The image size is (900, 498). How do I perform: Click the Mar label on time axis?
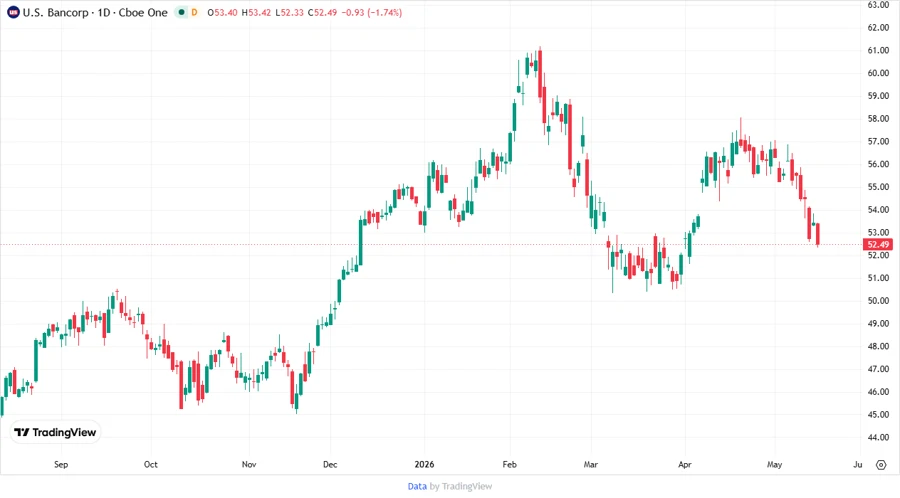(591, 464)
